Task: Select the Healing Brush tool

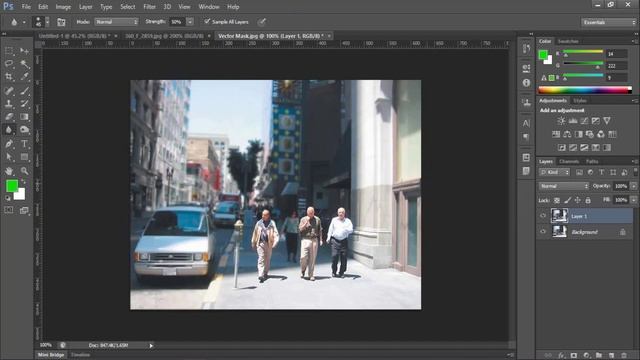Action: pos(9,91)
